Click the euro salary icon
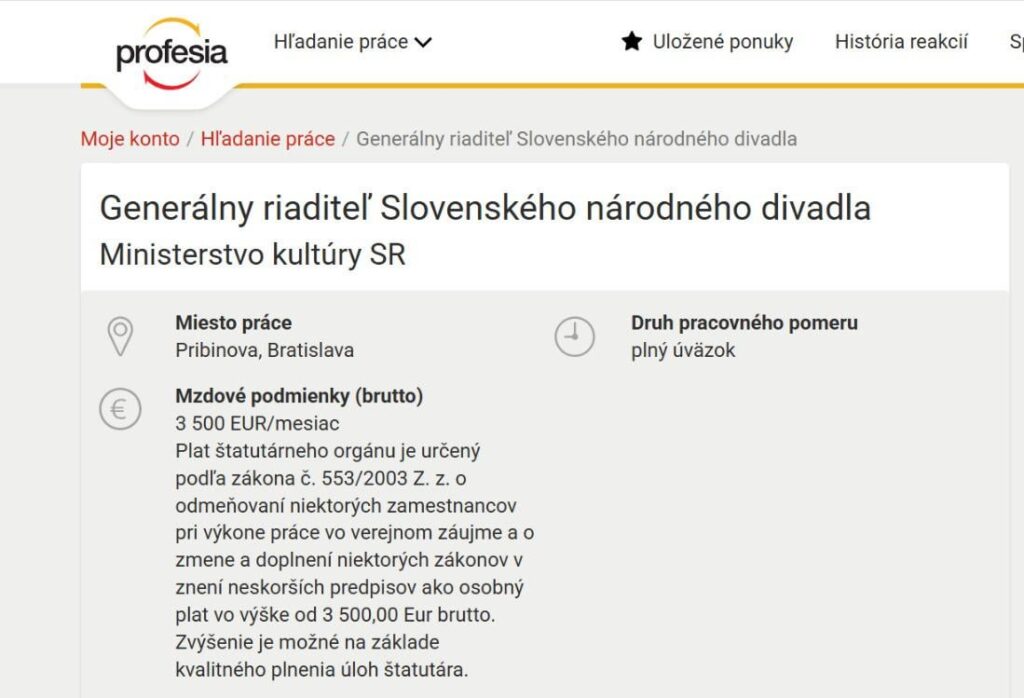 click(120, 409)
